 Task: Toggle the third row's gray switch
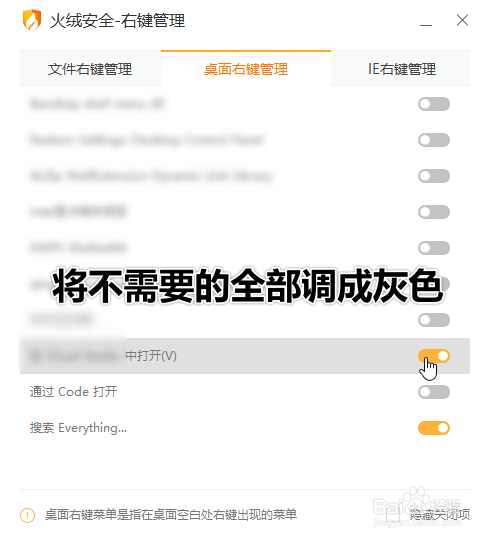434,176
